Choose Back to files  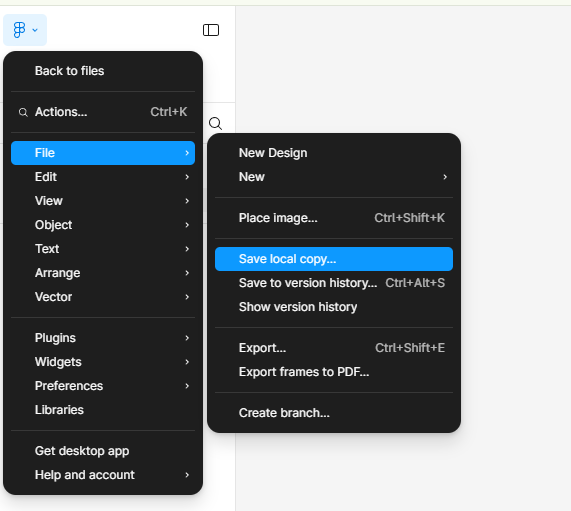[x=103, y=71]
